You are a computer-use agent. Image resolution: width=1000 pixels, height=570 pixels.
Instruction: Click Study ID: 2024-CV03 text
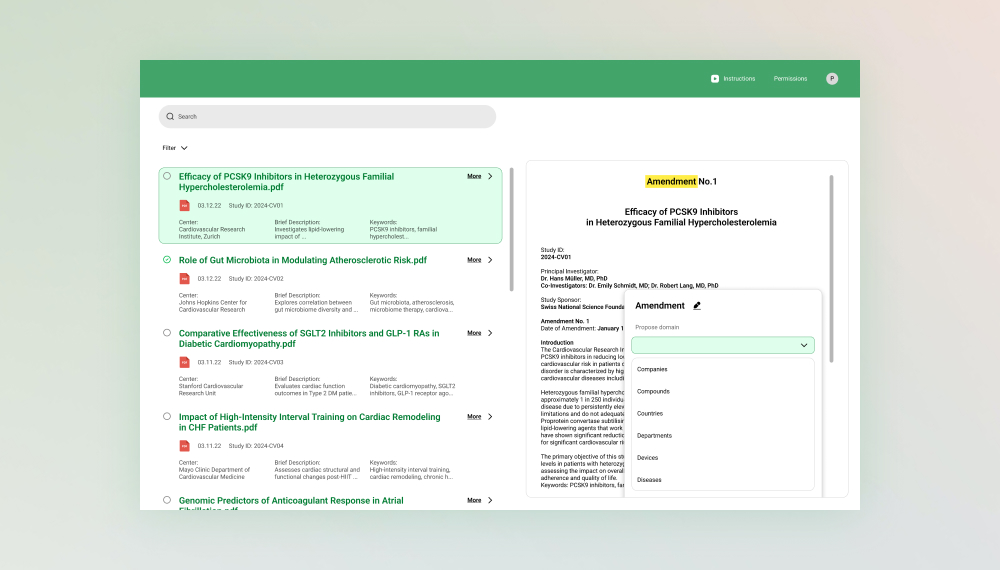(x=256, y=362)
